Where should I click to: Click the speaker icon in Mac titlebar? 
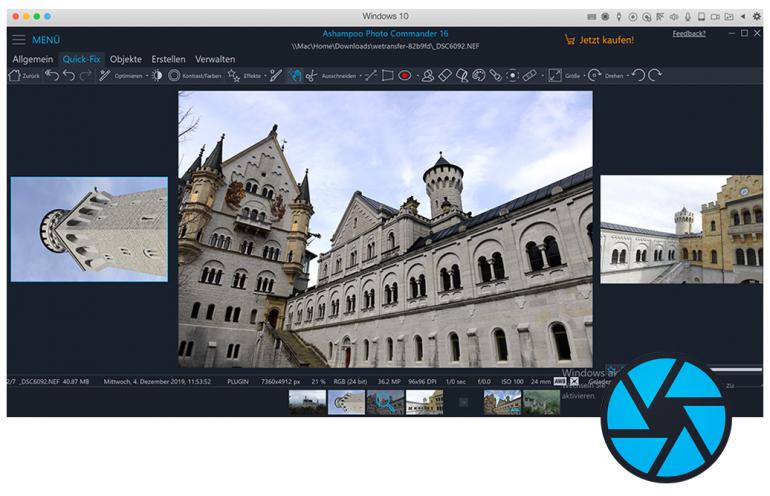coord(674,17)
